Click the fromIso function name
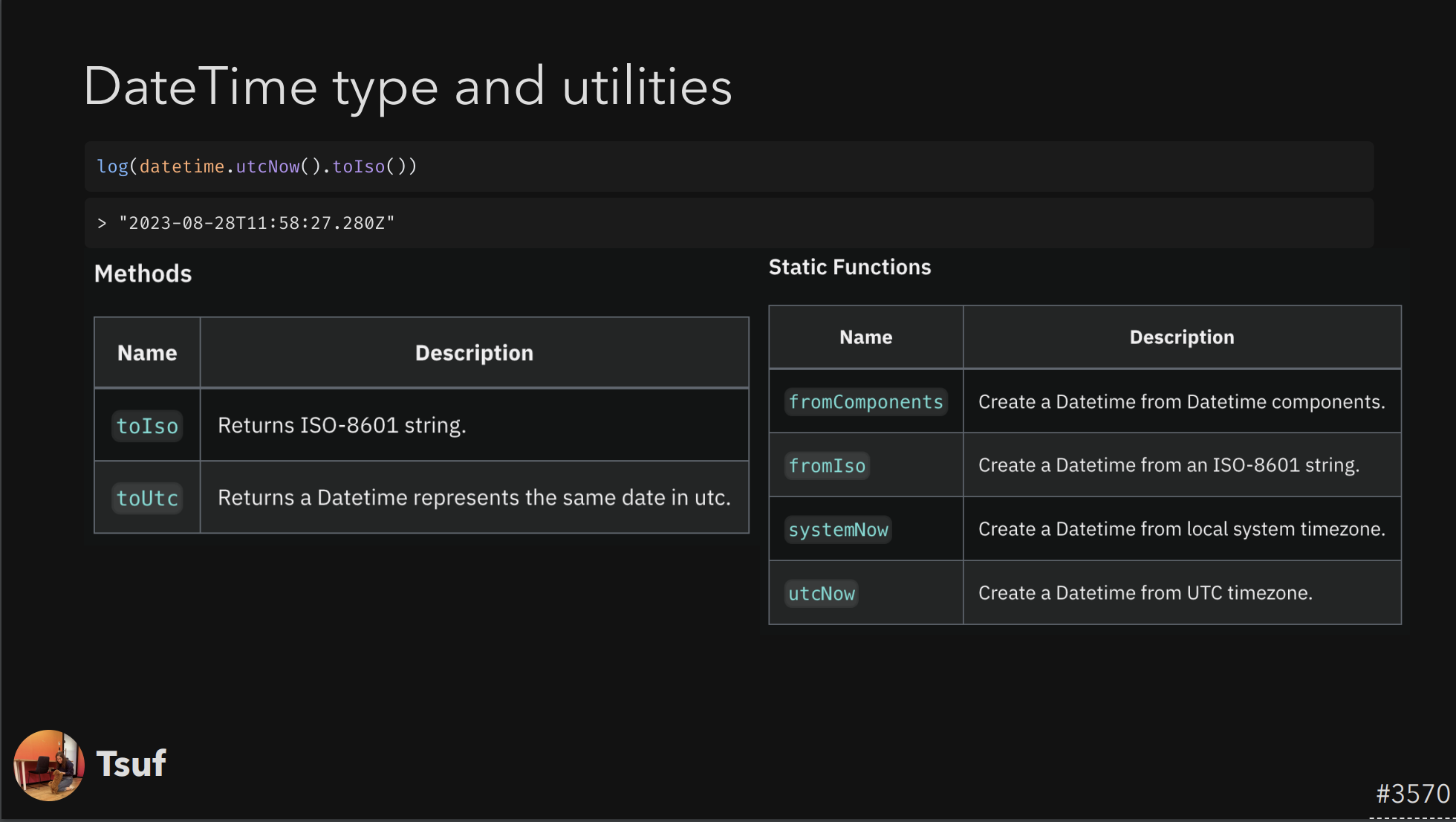1456x822 pixels. coord(827,466)
